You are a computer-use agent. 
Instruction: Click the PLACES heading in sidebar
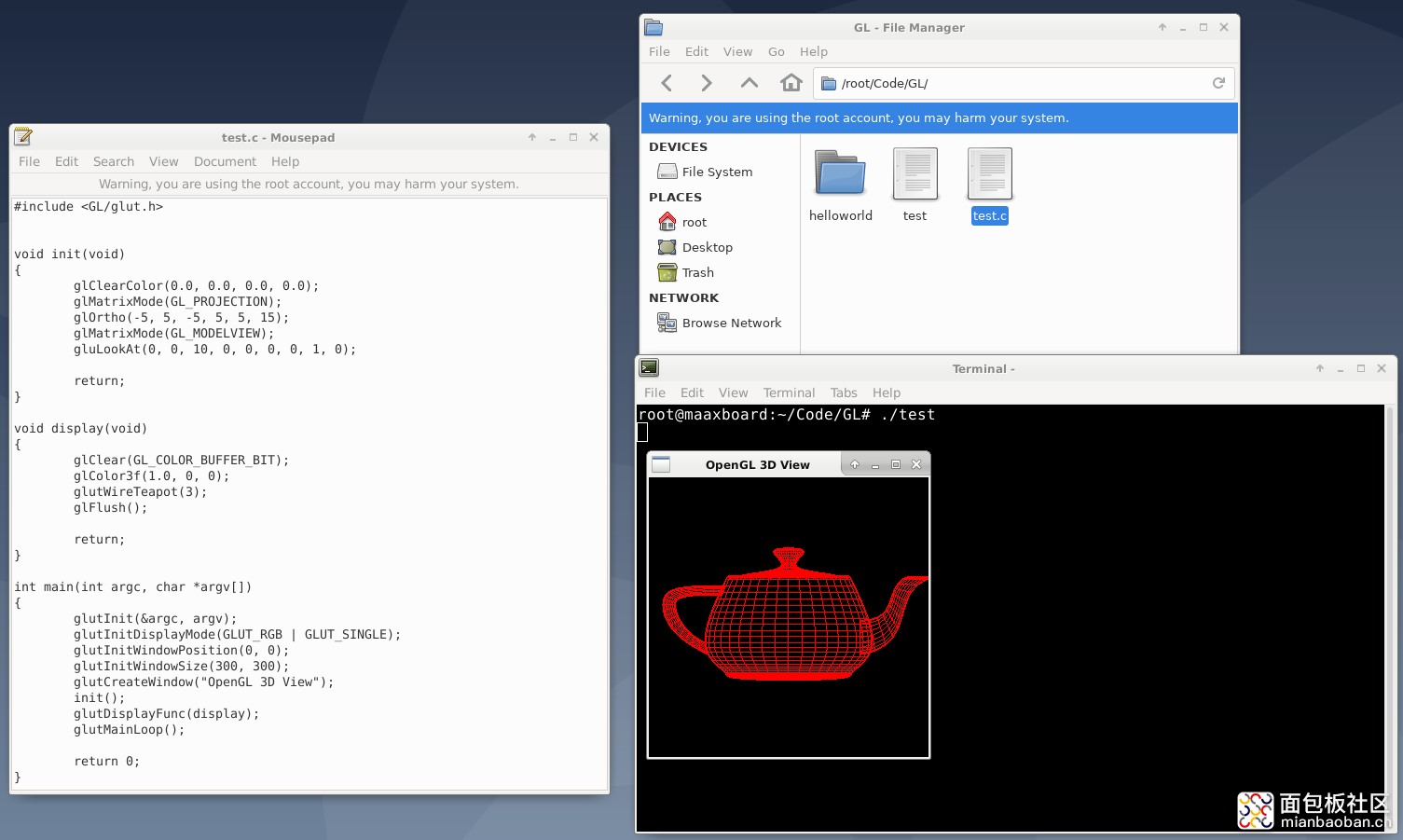(675, 197)
